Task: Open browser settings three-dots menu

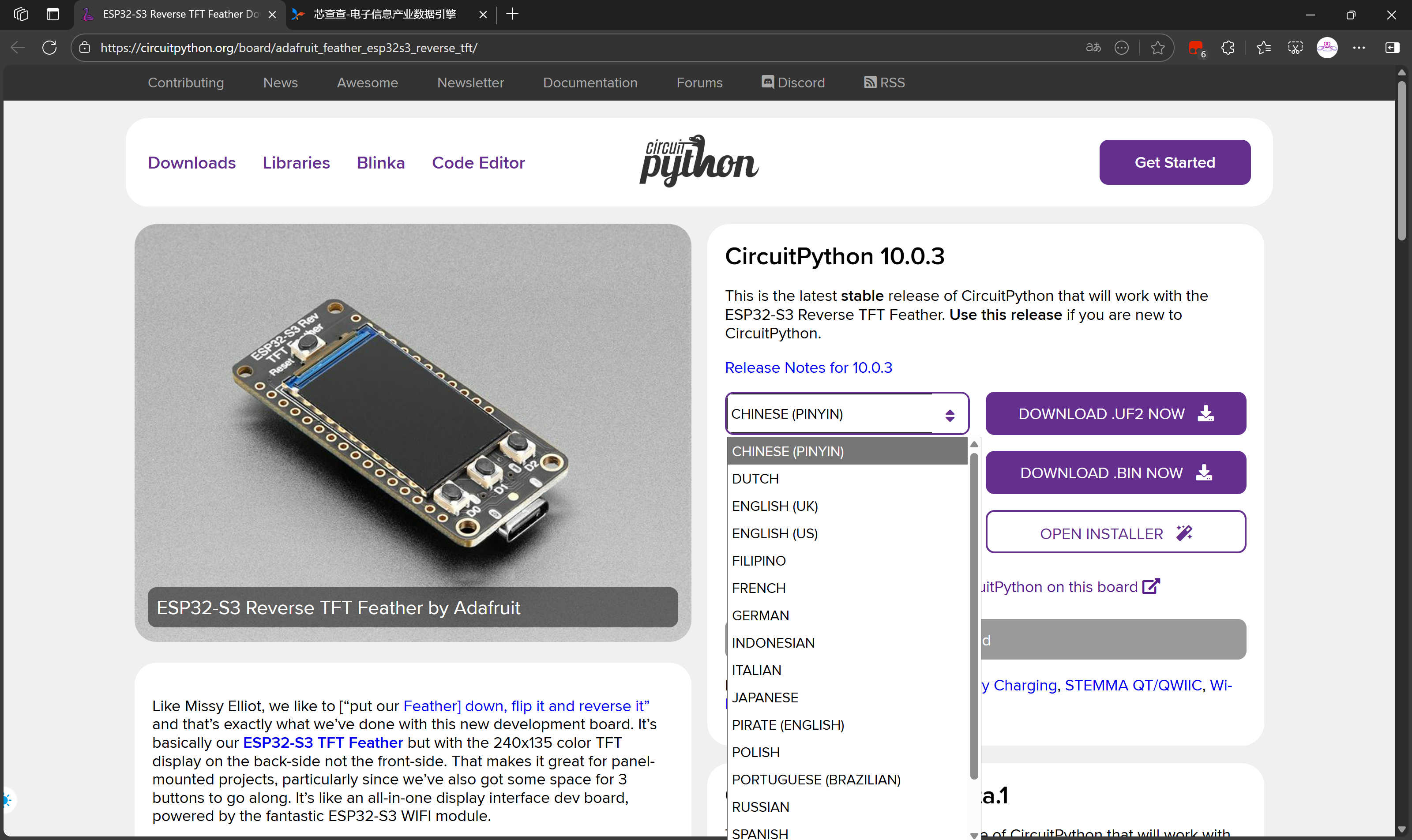Action: (x=1359, y=48)
